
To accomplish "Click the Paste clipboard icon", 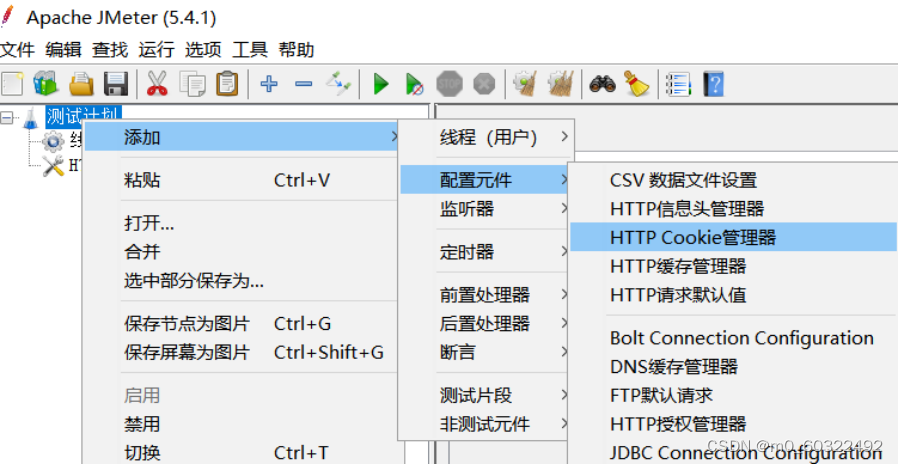I will coord(227,84).
